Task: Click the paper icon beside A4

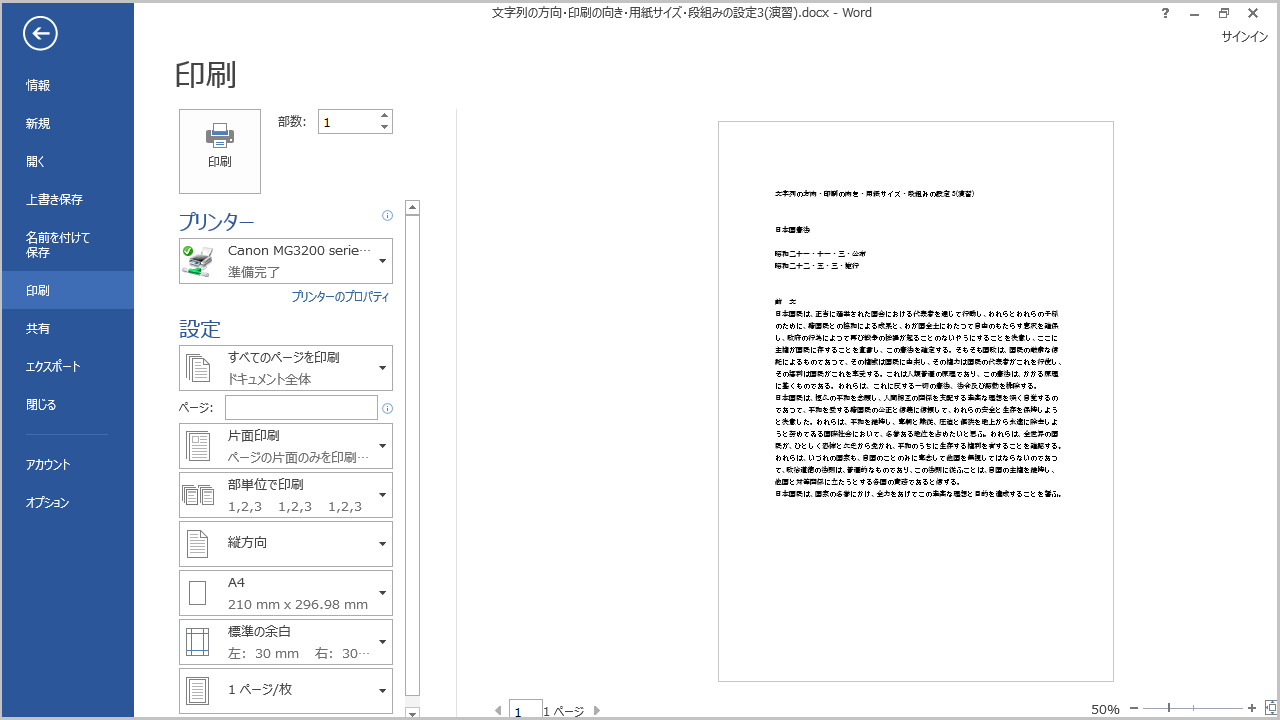Action: 198,593
